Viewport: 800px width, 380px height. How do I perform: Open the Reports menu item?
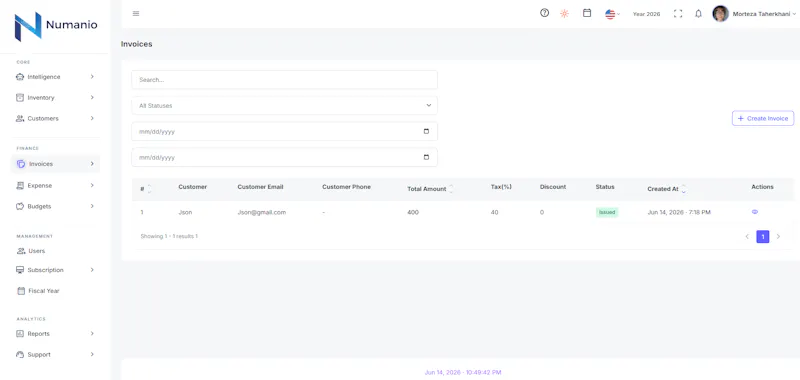[x=55, y=334]
